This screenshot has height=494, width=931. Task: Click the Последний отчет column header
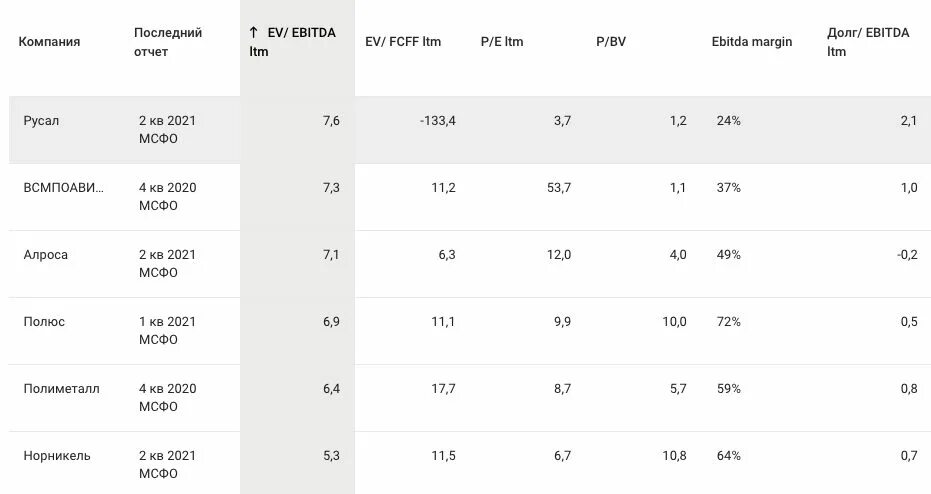click(168, 42)
